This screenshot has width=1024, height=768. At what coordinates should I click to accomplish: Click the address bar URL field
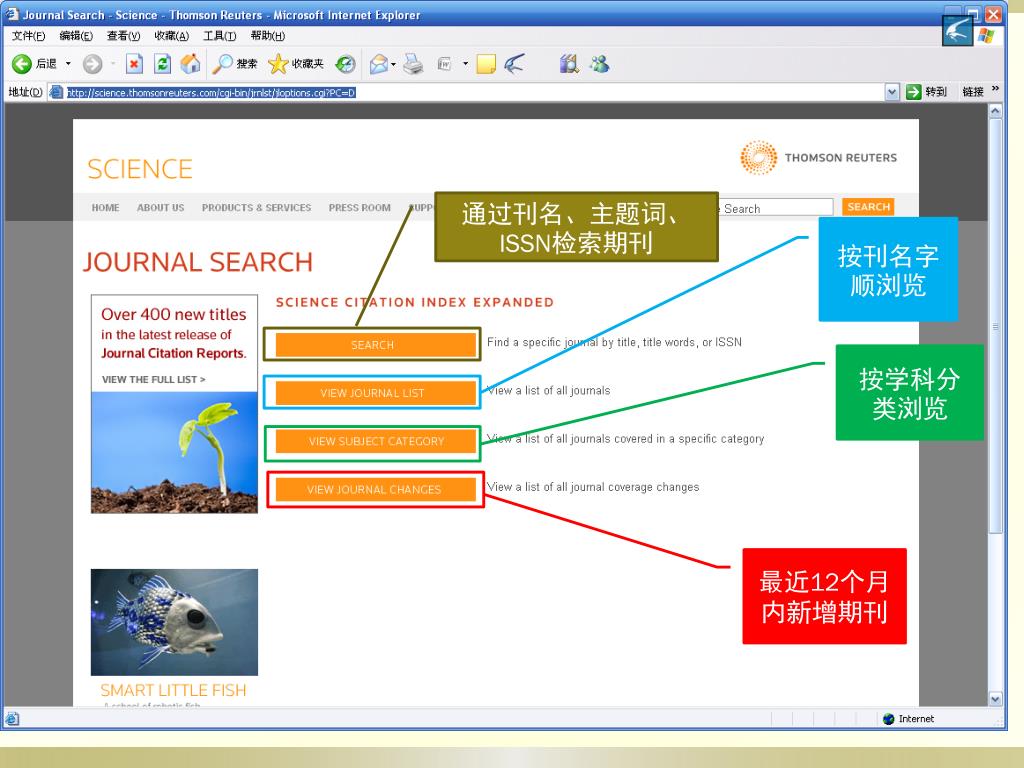tap(475, 93)
